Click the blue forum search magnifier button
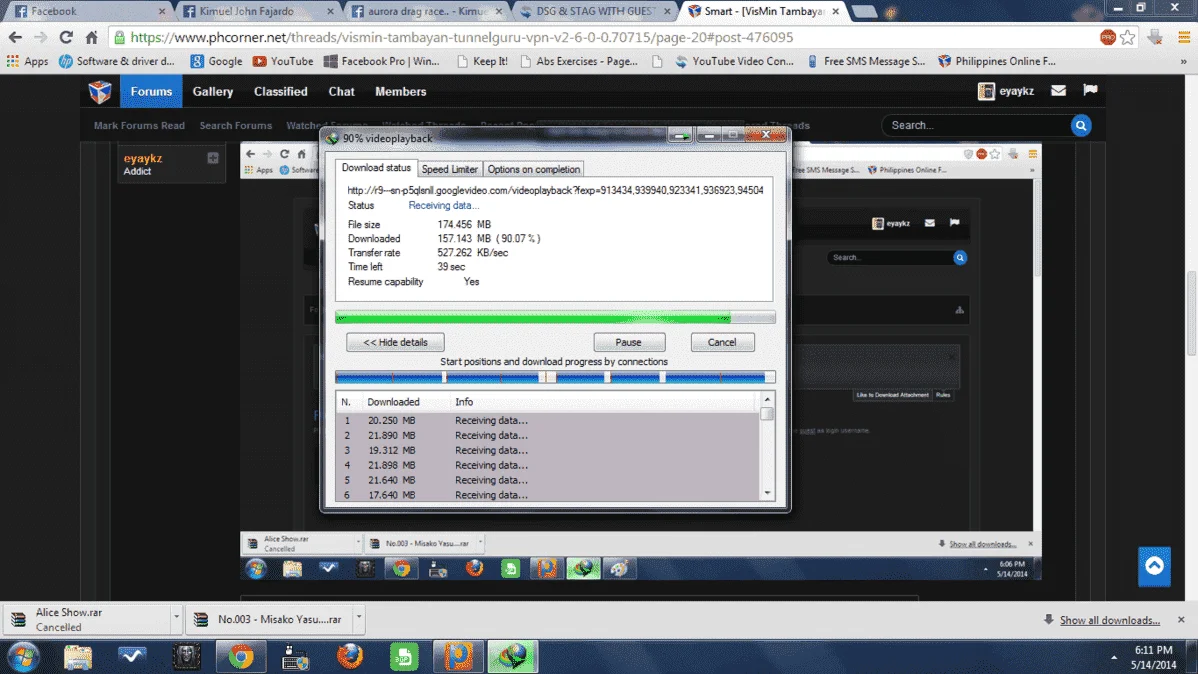This screenshot has width=1198, height=674. pos(1080,125)
